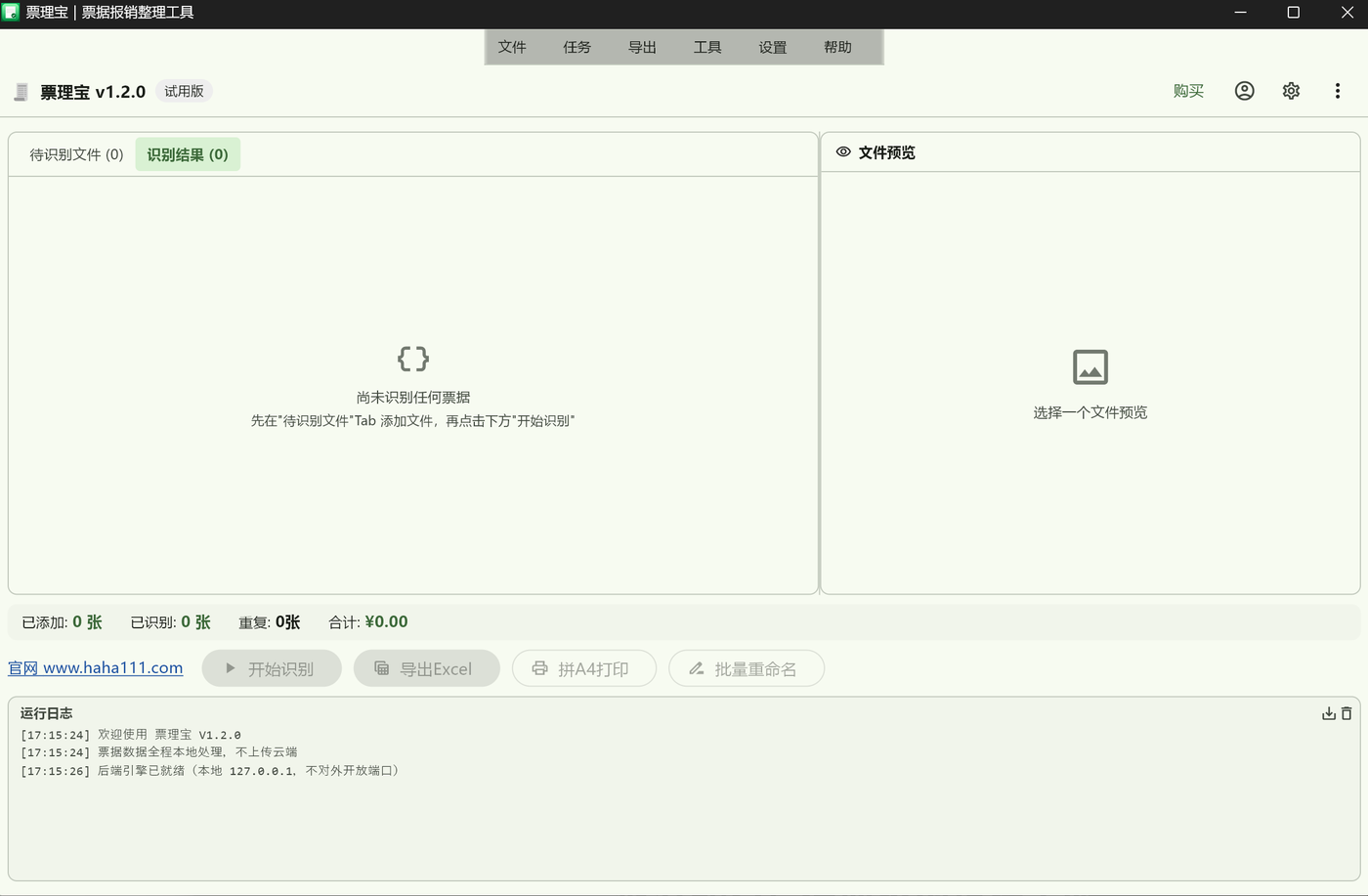Open the 任务 menu
The height and width of the screenshot is (896, 1368).
(577, 47)
